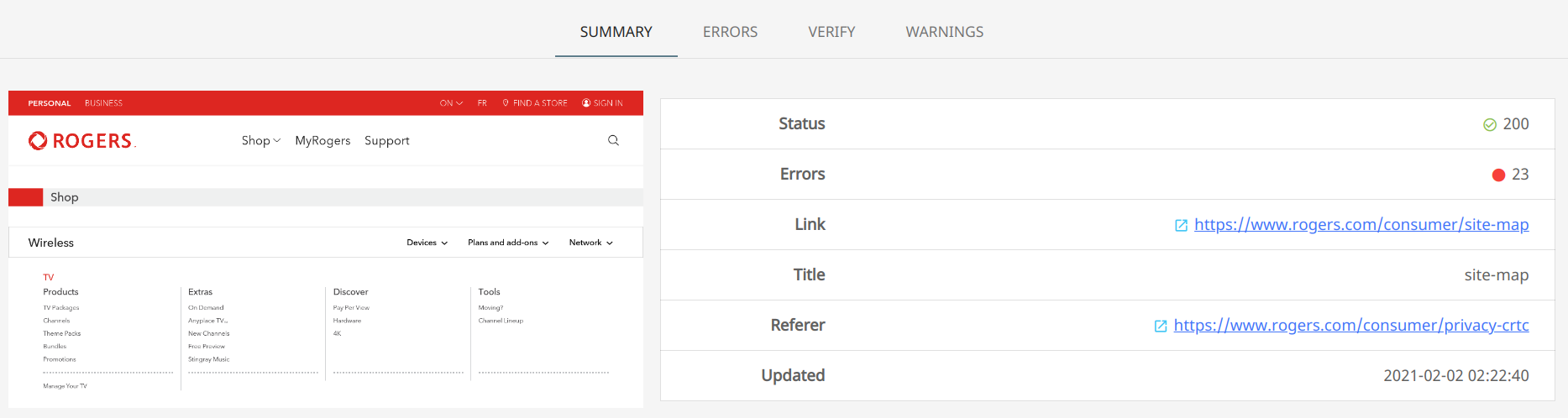Open the ERRORS tab
Viewport: 1568px width, 418px height.
730,32
